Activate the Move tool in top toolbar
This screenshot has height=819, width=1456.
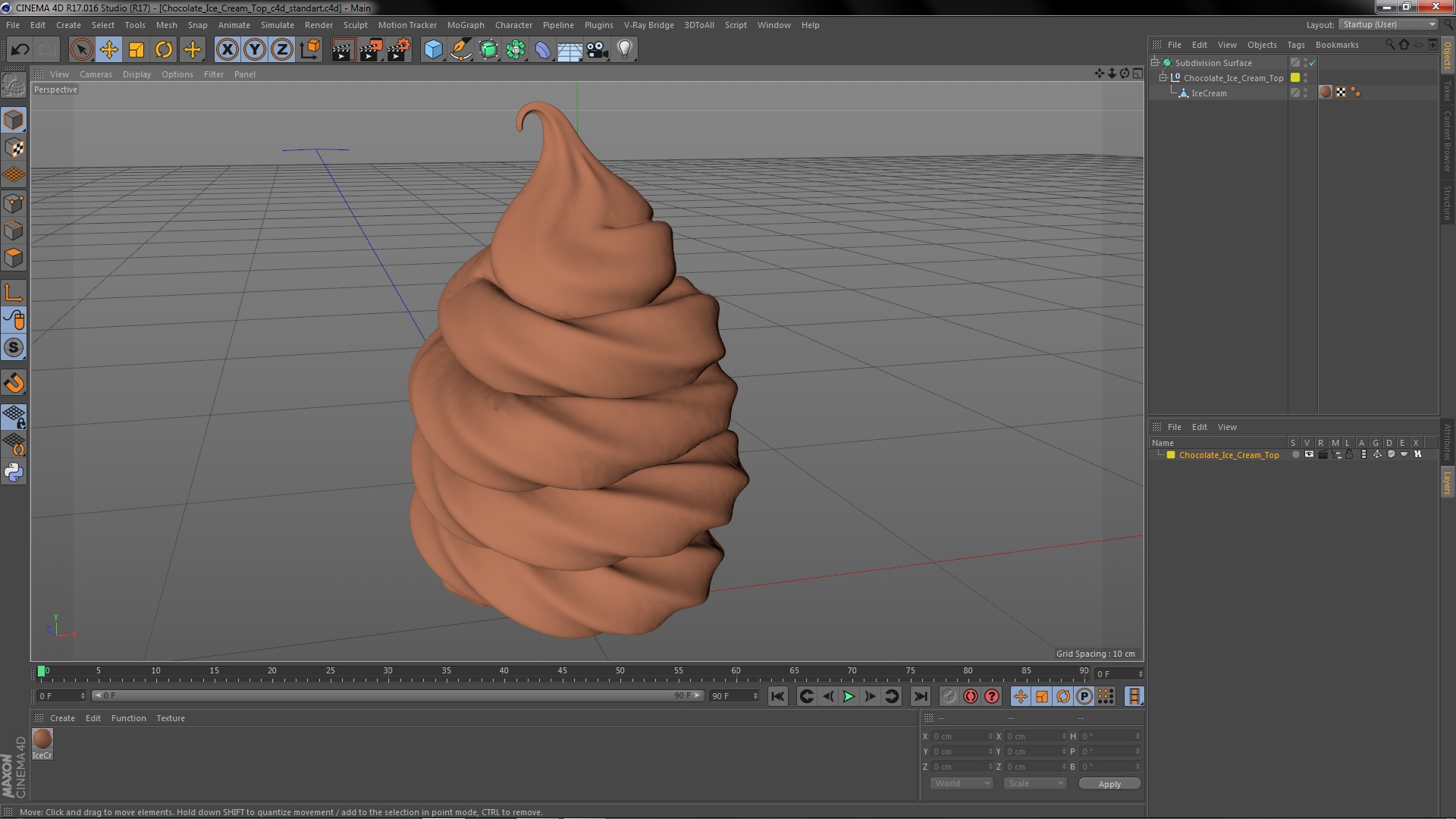(108, 50)
